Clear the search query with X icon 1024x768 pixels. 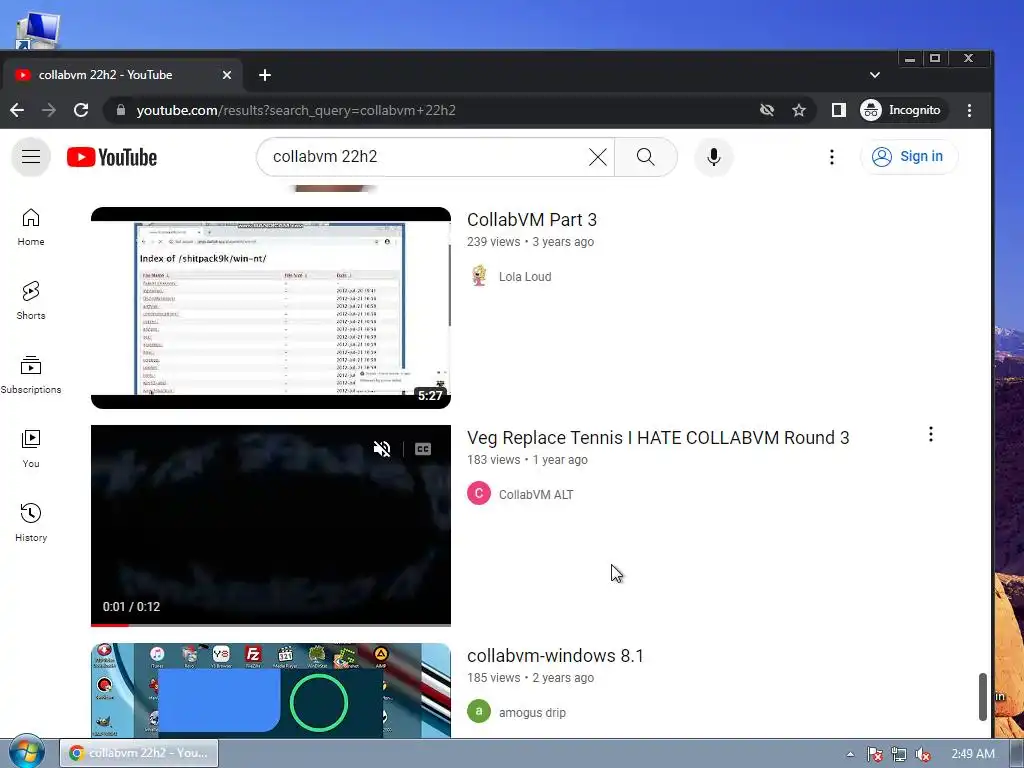point(598,157)
